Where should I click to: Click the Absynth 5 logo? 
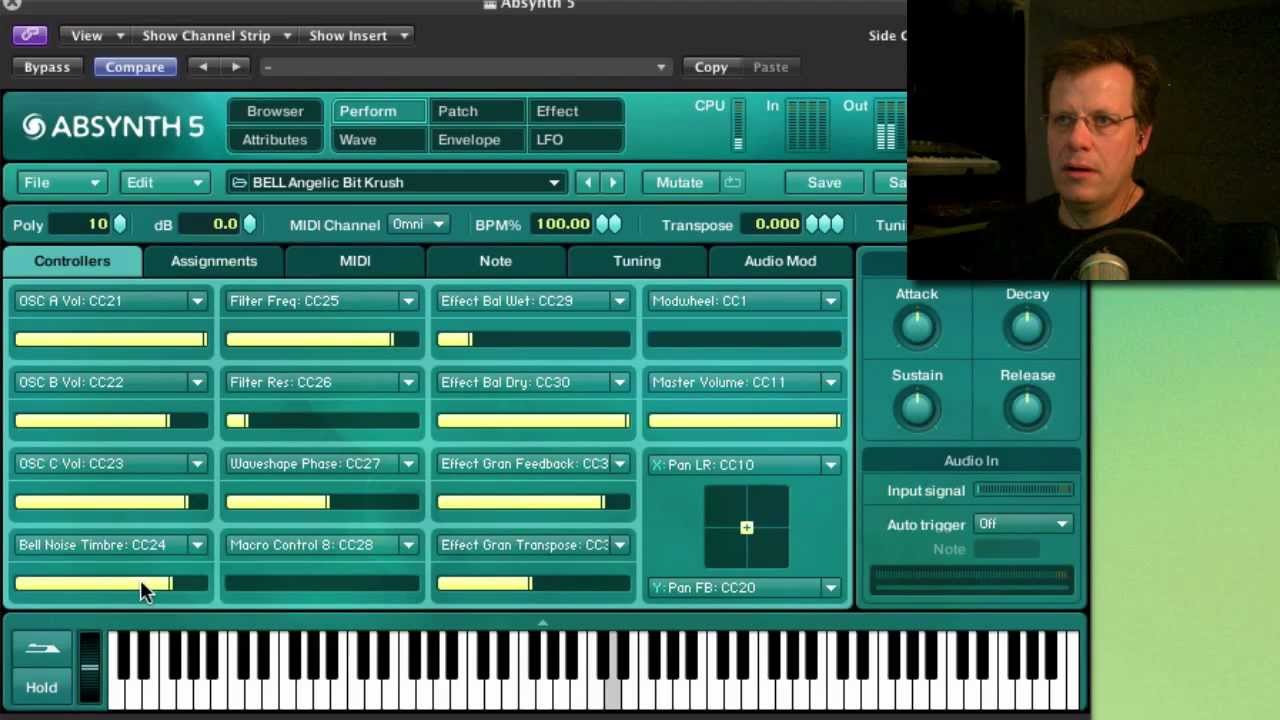pyautogui.click(x=113, y=126)
